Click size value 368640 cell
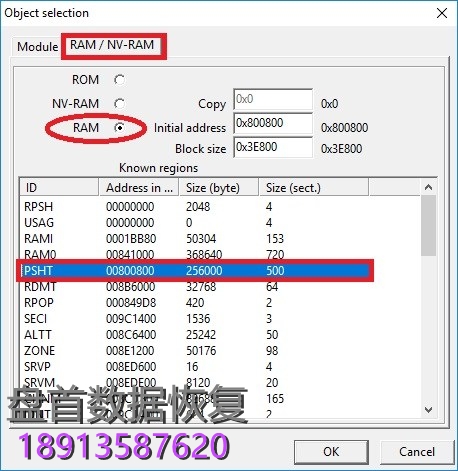458x471 pixels. [x=204, y=255]
